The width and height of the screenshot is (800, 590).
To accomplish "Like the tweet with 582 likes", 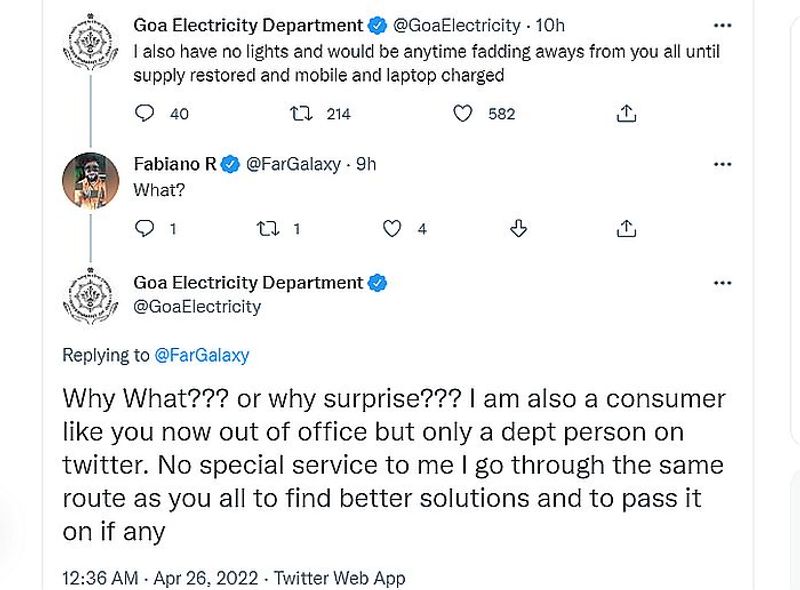I will point(462,114).
